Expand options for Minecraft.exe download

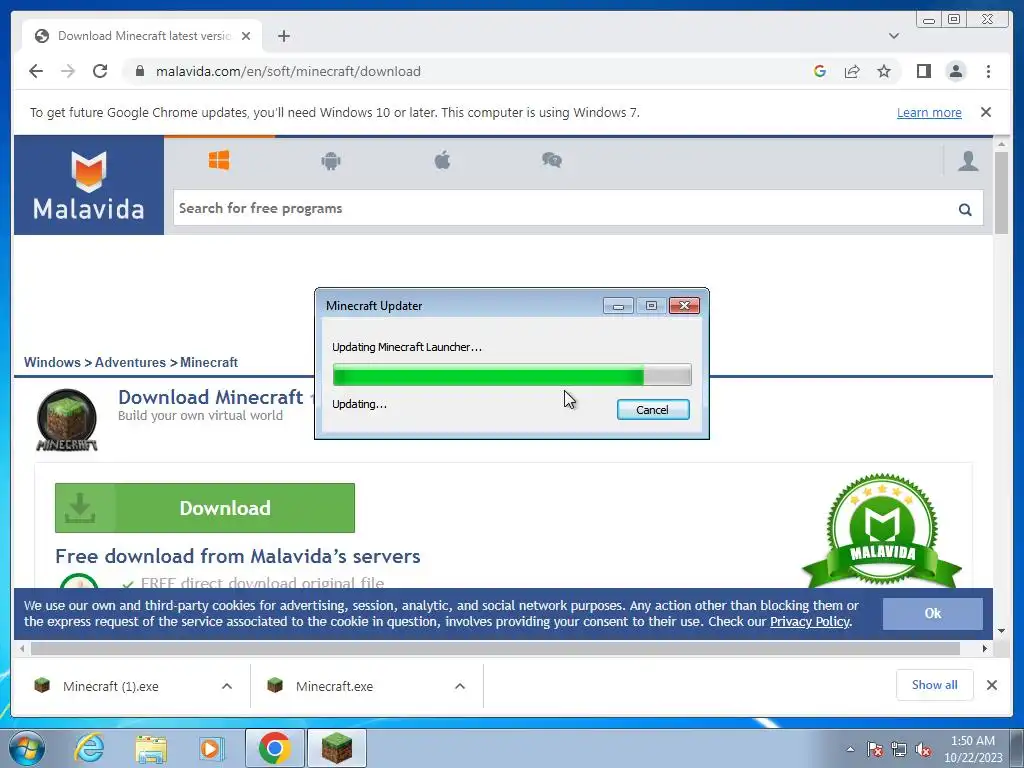click(x=460, y=686)
